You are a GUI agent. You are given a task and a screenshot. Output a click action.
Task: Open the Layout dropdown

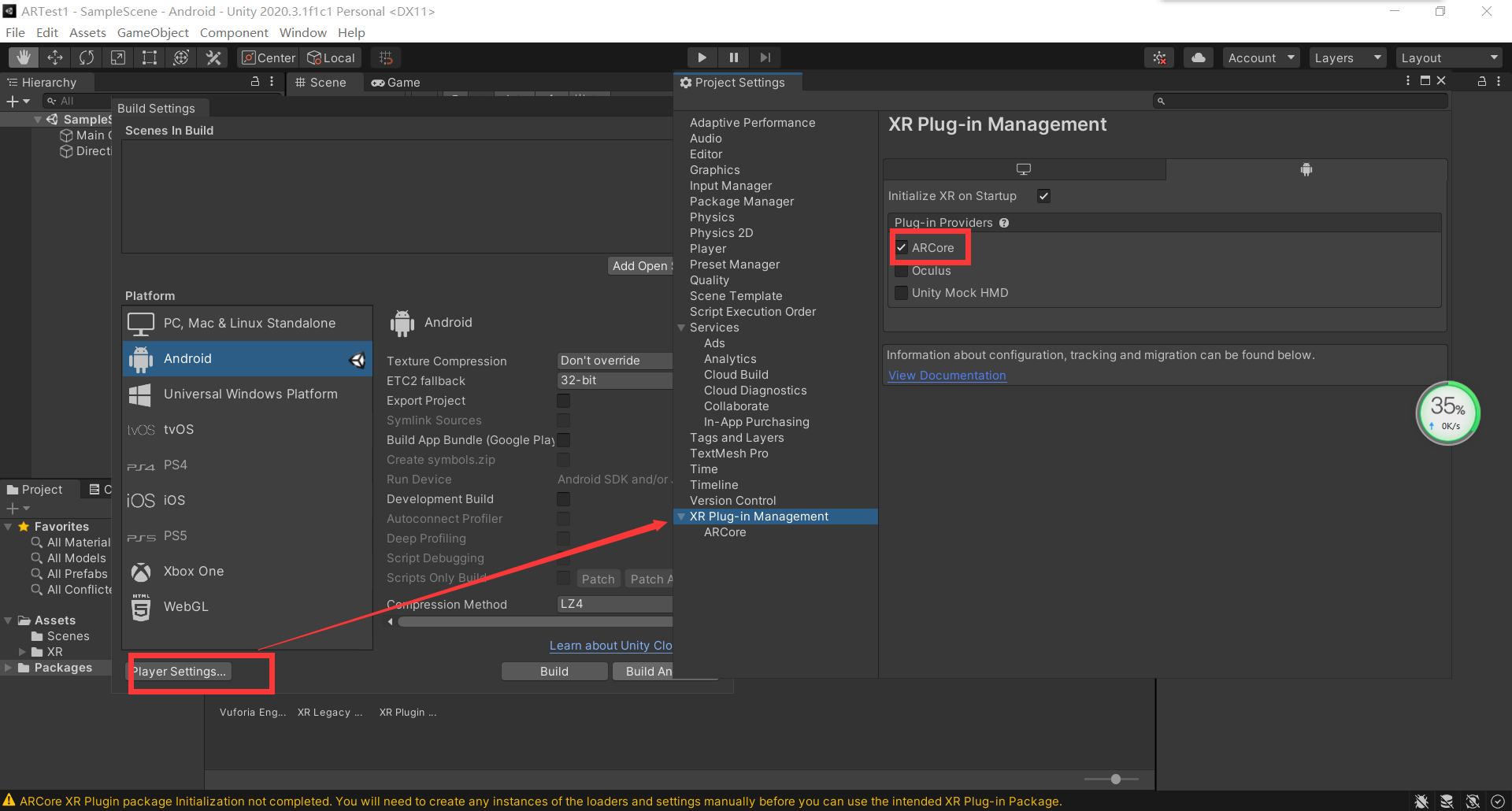coord(1449,57)
